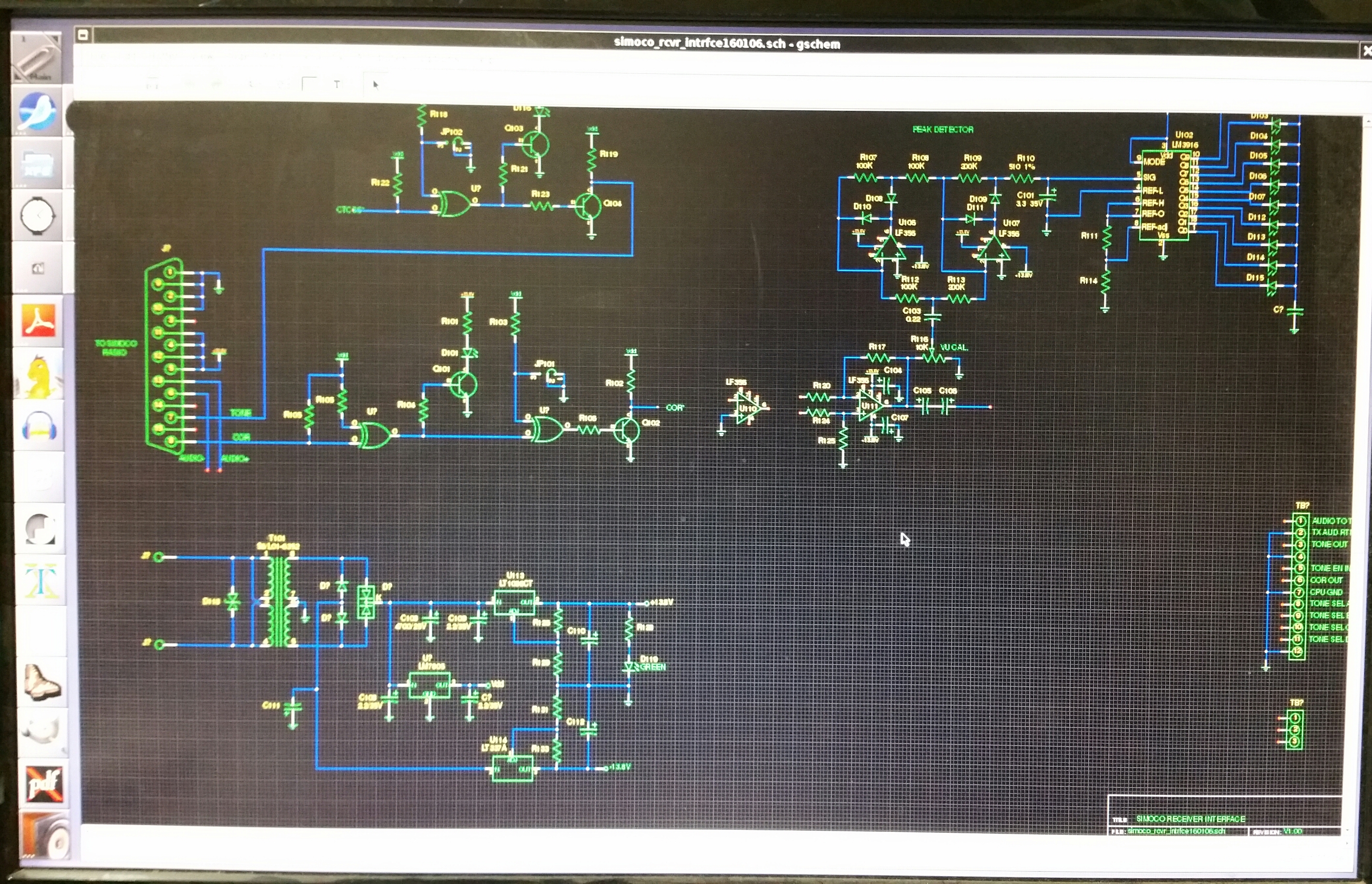Viewport: 1372px width, 884px height.
Task: Click the analog clock dock applet
Action: click(x=37, y=216)
